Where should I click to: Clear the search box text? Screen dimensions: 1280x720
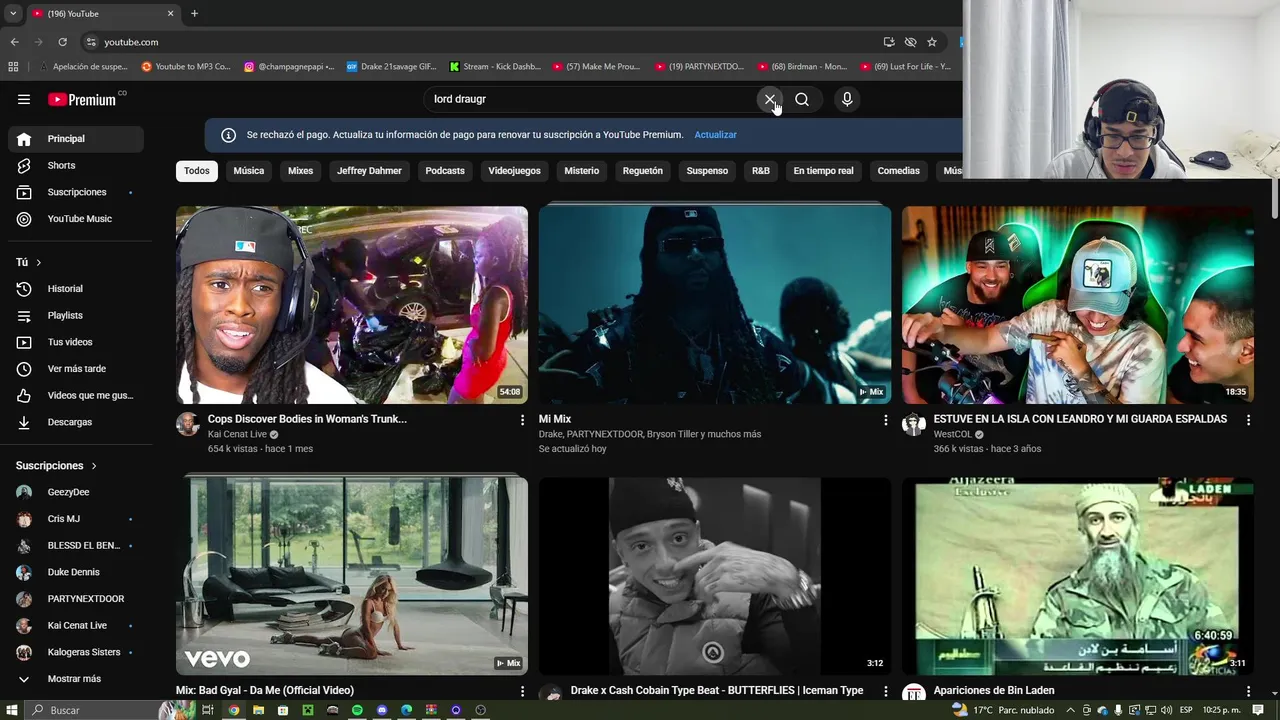pos(770,99)
